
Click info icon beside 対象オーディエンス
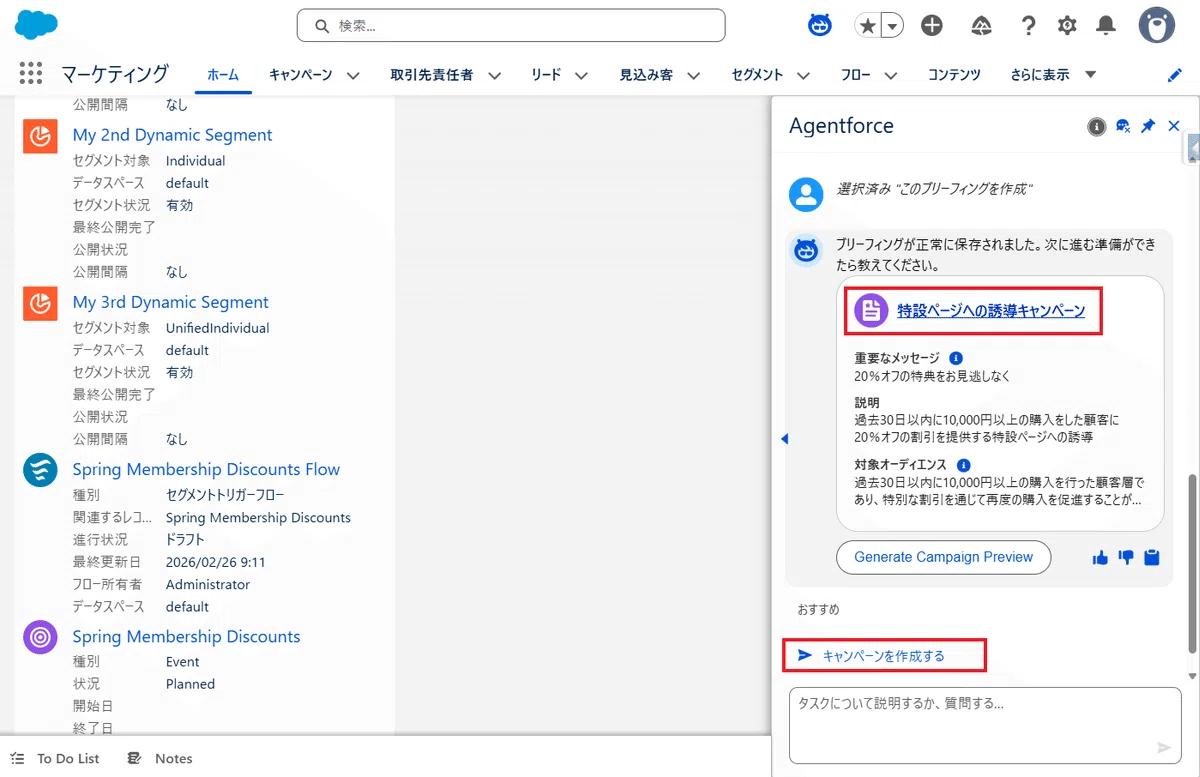pos(963,465)
